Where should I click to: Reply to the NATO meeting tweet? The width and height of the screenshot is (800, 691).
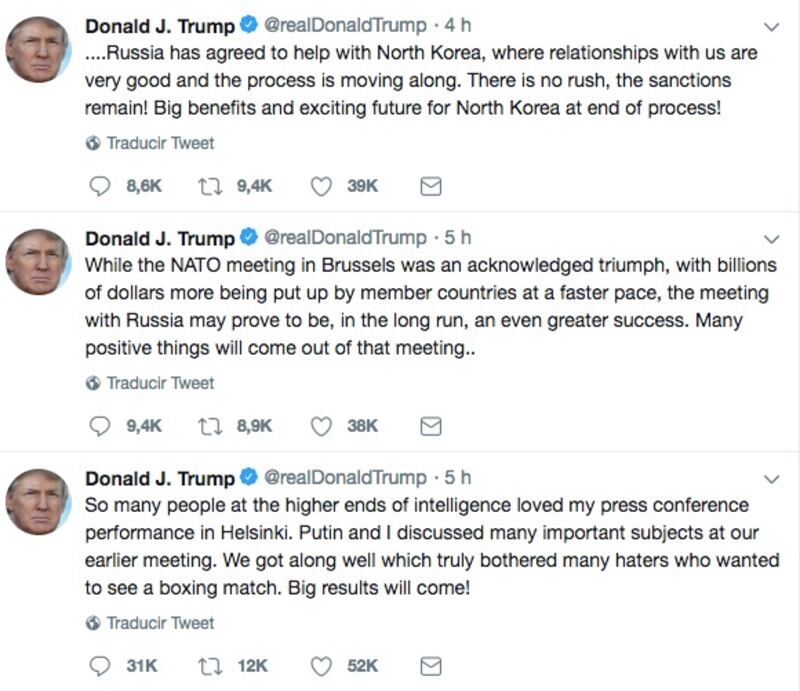(99, 426)
